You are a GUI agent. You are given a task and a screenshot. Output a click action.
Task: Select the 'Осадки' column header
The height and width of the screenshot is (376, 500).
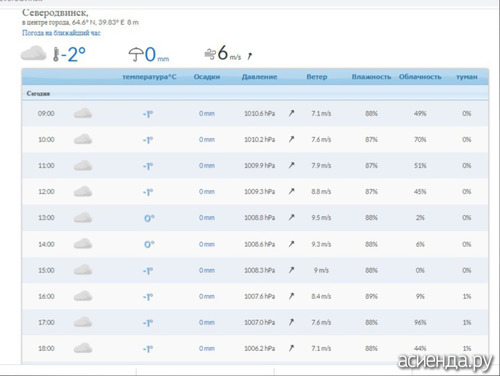coord(207,77)
